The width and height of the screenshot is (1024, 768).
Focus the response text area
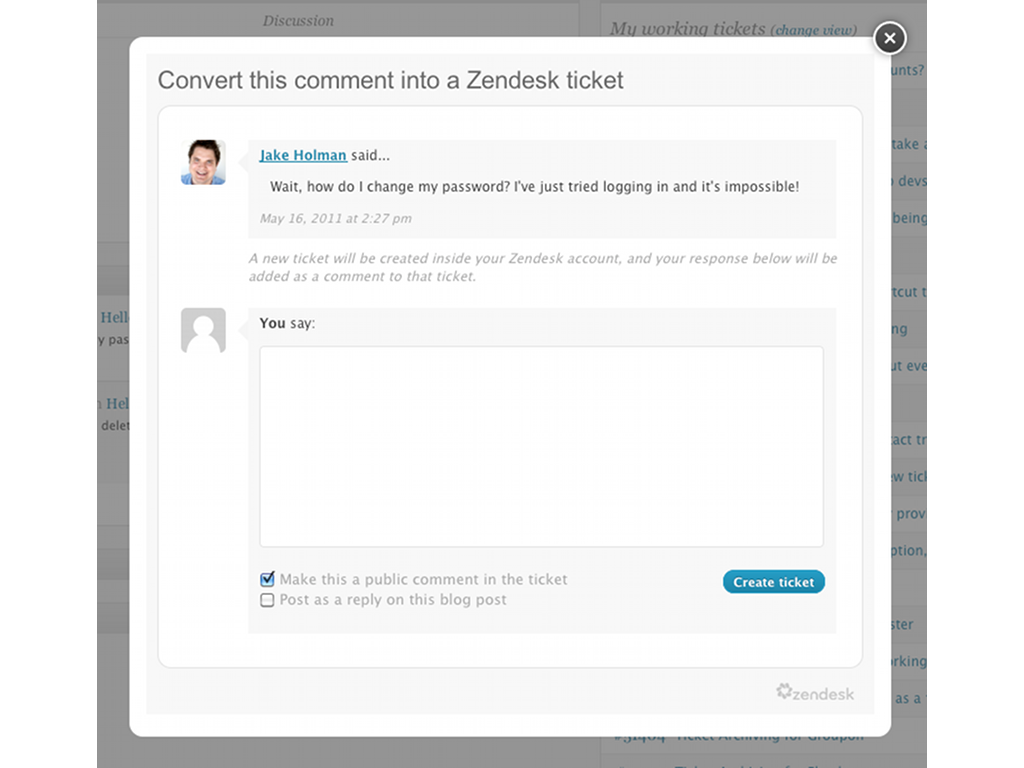tap(541, 446)
